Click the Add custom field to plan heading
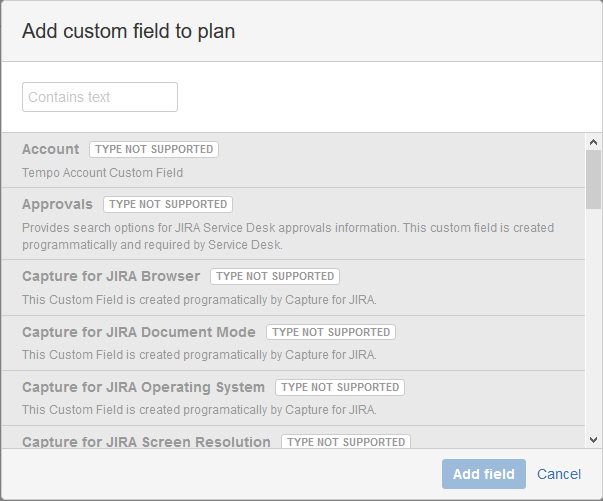The image size is (603, 501). point(128,31)
